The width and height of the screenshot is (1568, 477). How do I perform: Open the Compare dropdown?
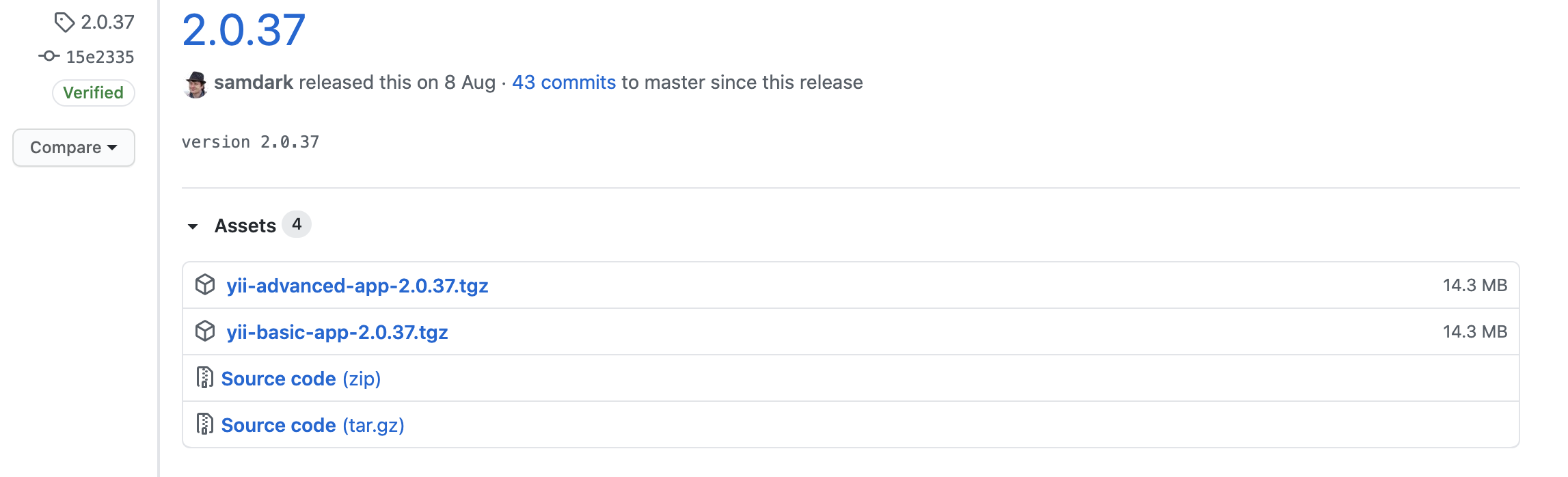click(x=74, y=148)
